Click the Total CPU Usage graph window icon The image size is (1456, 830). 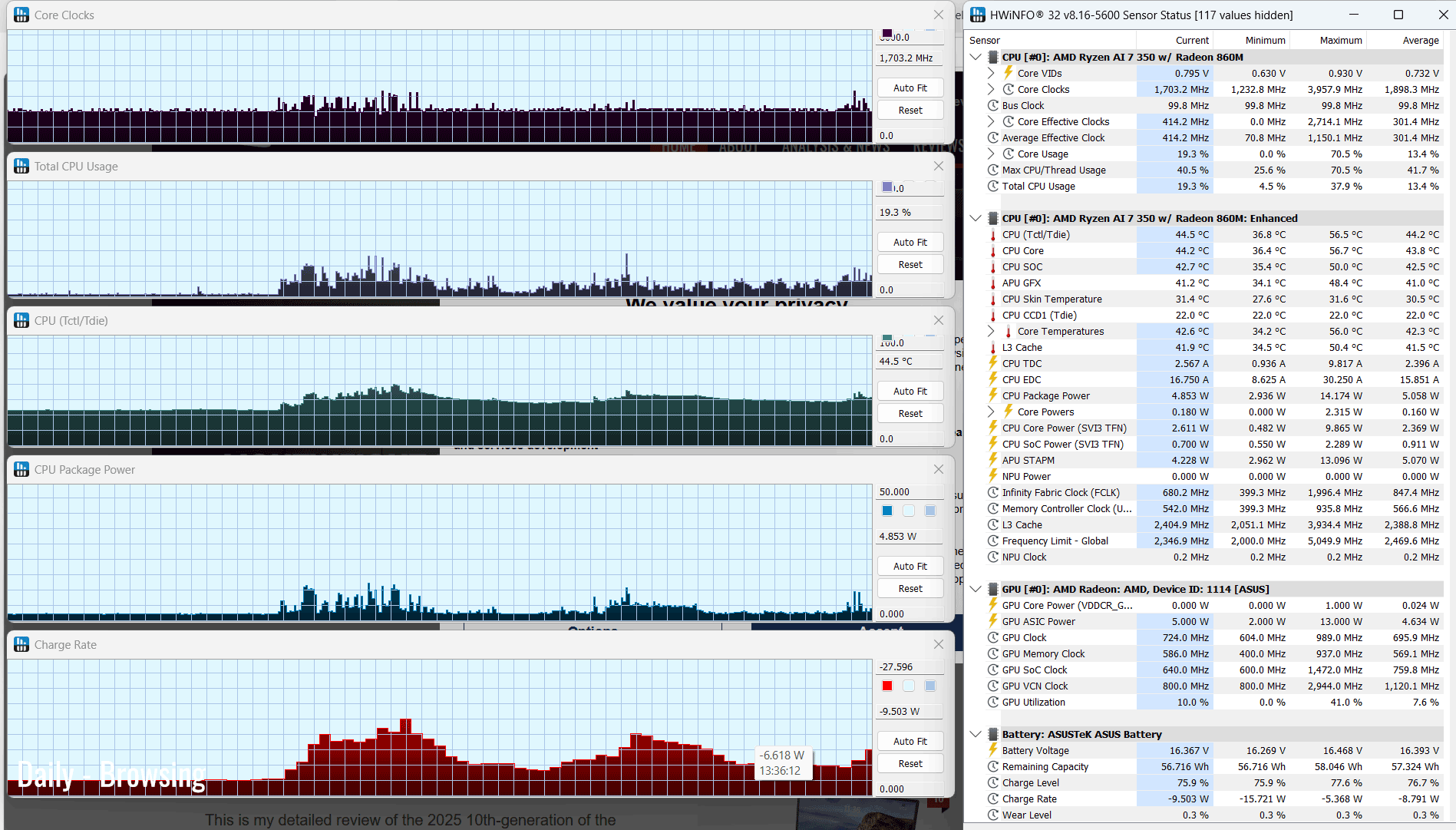coord(21,166)
